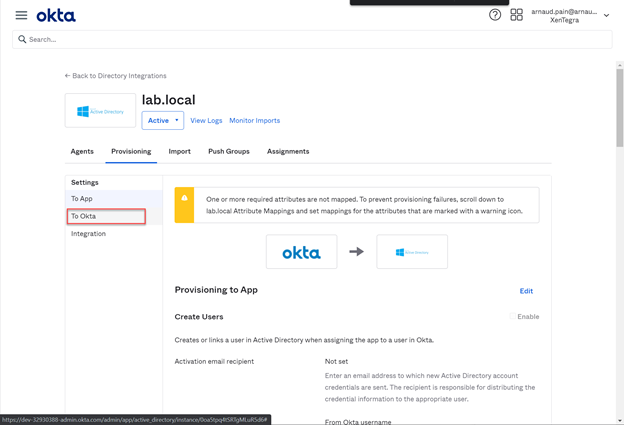Open the hamburger navigation menu
Viewport: 624px width, 425px height.
click(x=21, y=15)
